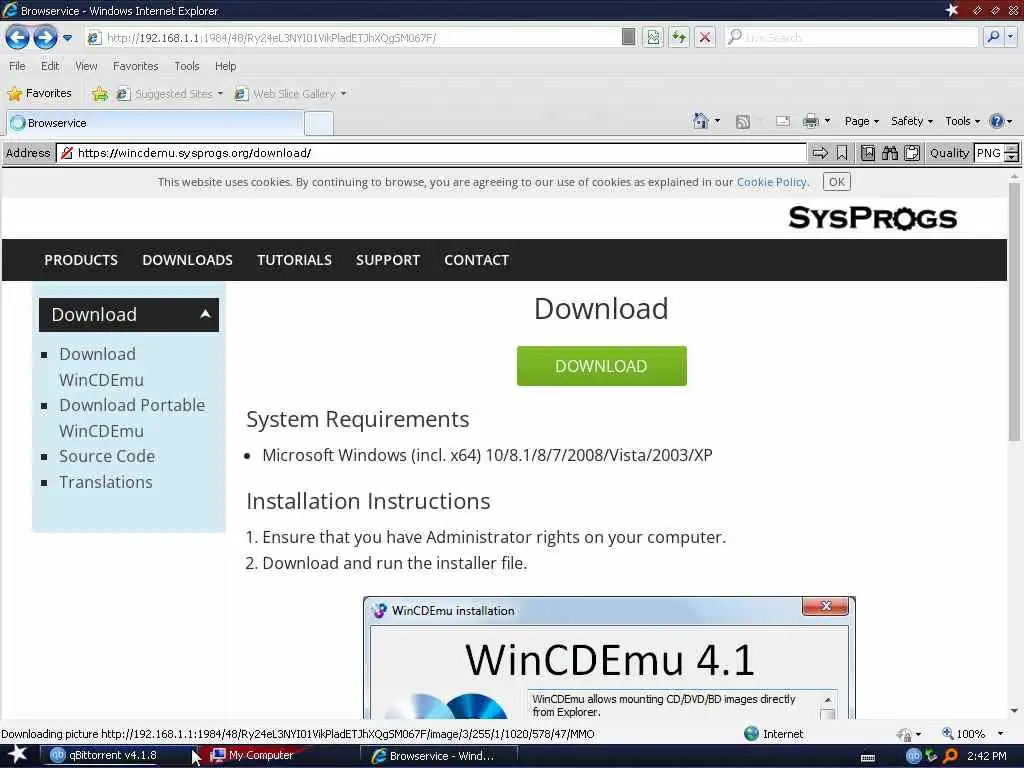Click the bookmarks list icon in the Browservice bar
1024x768 pixels.
[x=867, y=153]
